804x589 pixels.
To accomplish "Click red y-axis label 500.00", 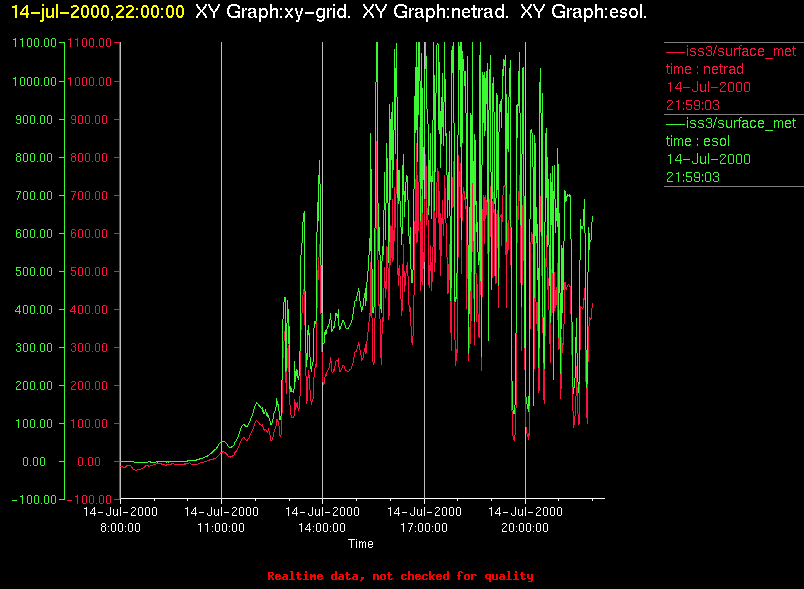I will point(89,271).
